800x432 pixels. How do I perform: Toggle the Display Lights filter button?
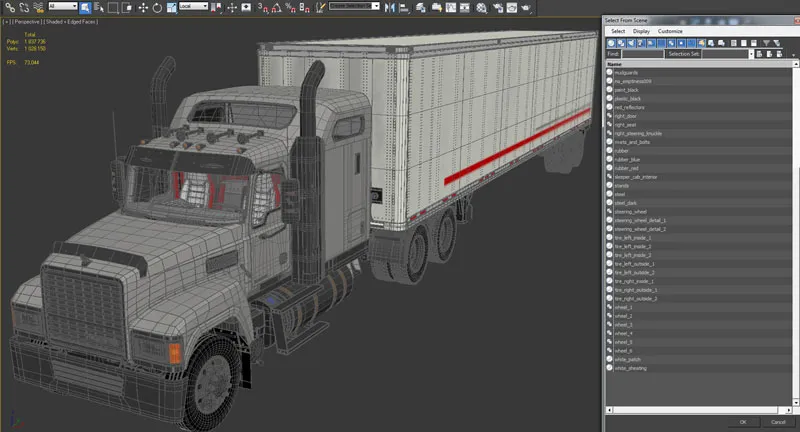coord(631,43)
